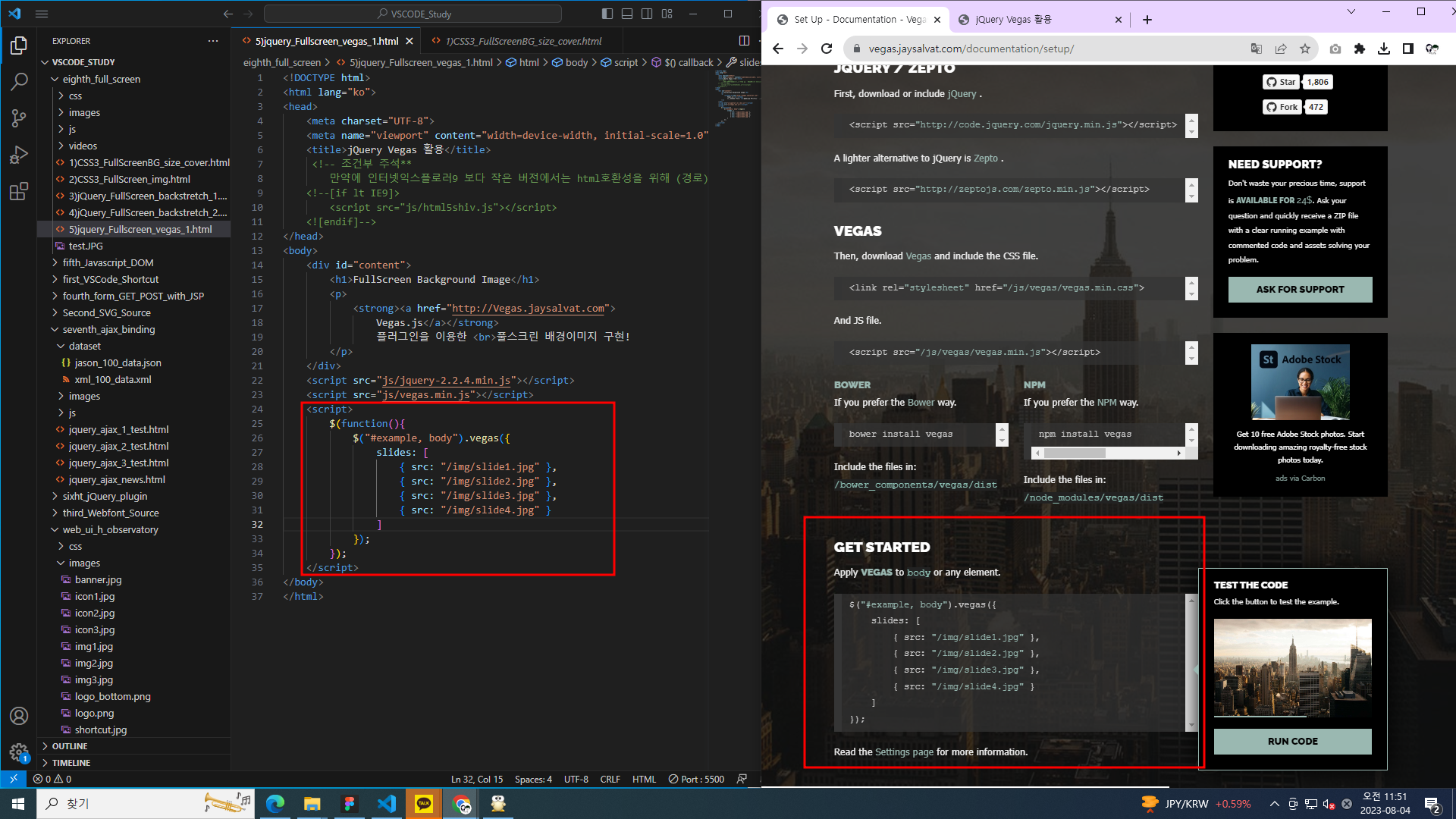Viewport: 1456px width, 819px height.
Task: Switch to 1)CSS3_FullScreenBG_size_cover.html editor tab
Action: pyautogui.click(x=523, y=41)
